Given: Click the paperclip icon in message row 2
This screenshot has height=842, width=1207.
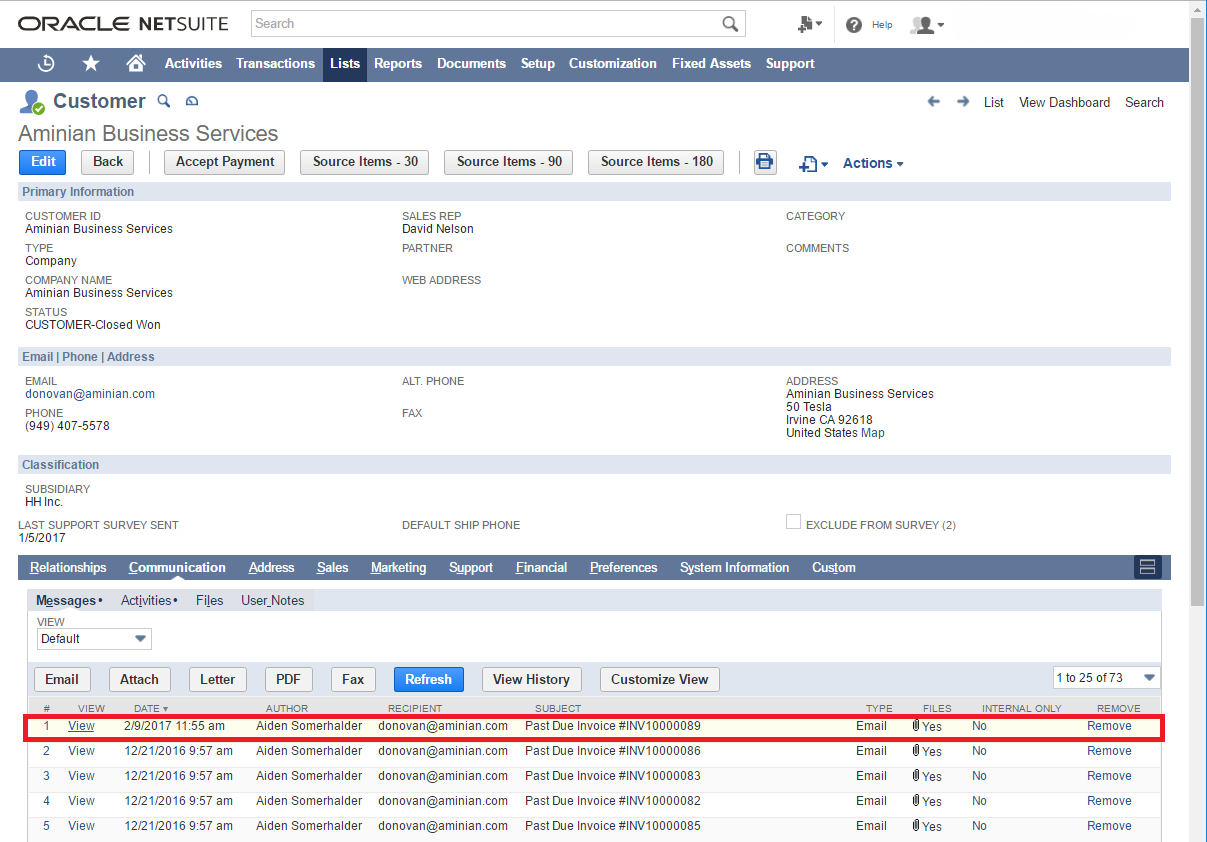Looking at the screenshot, I should (x=916, y=751).
